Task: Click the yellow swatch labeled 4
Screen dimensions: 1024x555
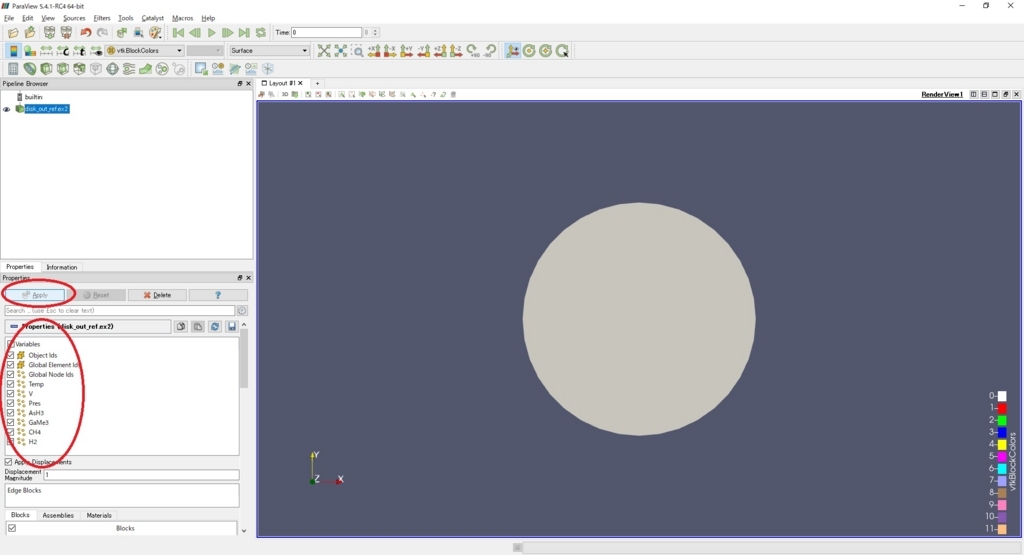Action: 1002,445
